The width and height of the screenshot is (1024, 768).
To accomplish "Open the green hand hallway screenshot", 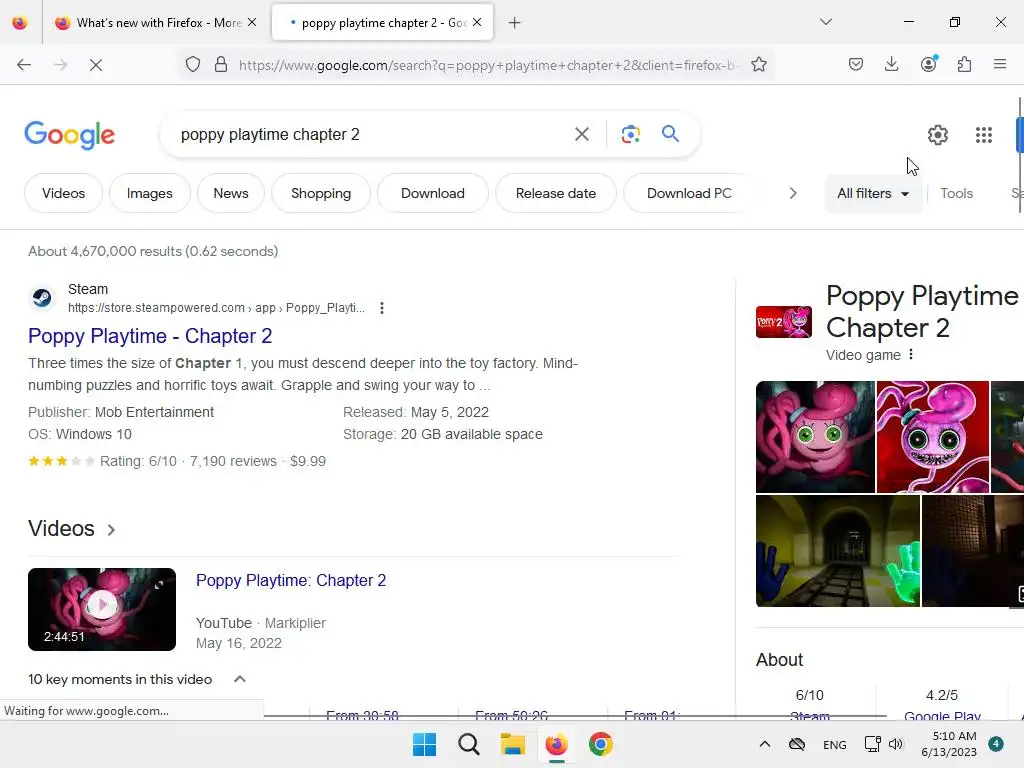I will pyautogui.click(x=838, y=551).
